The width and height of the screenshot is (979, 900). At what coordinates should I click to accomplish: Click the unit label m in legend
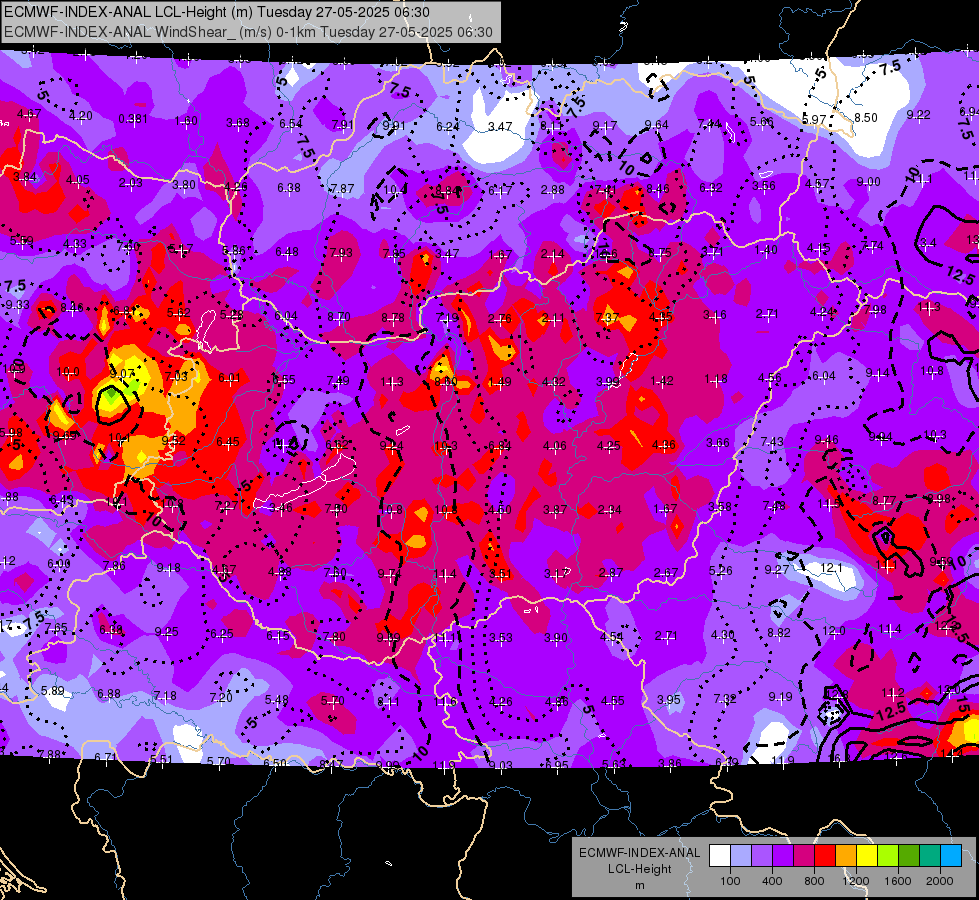click(x=639, y=886)
